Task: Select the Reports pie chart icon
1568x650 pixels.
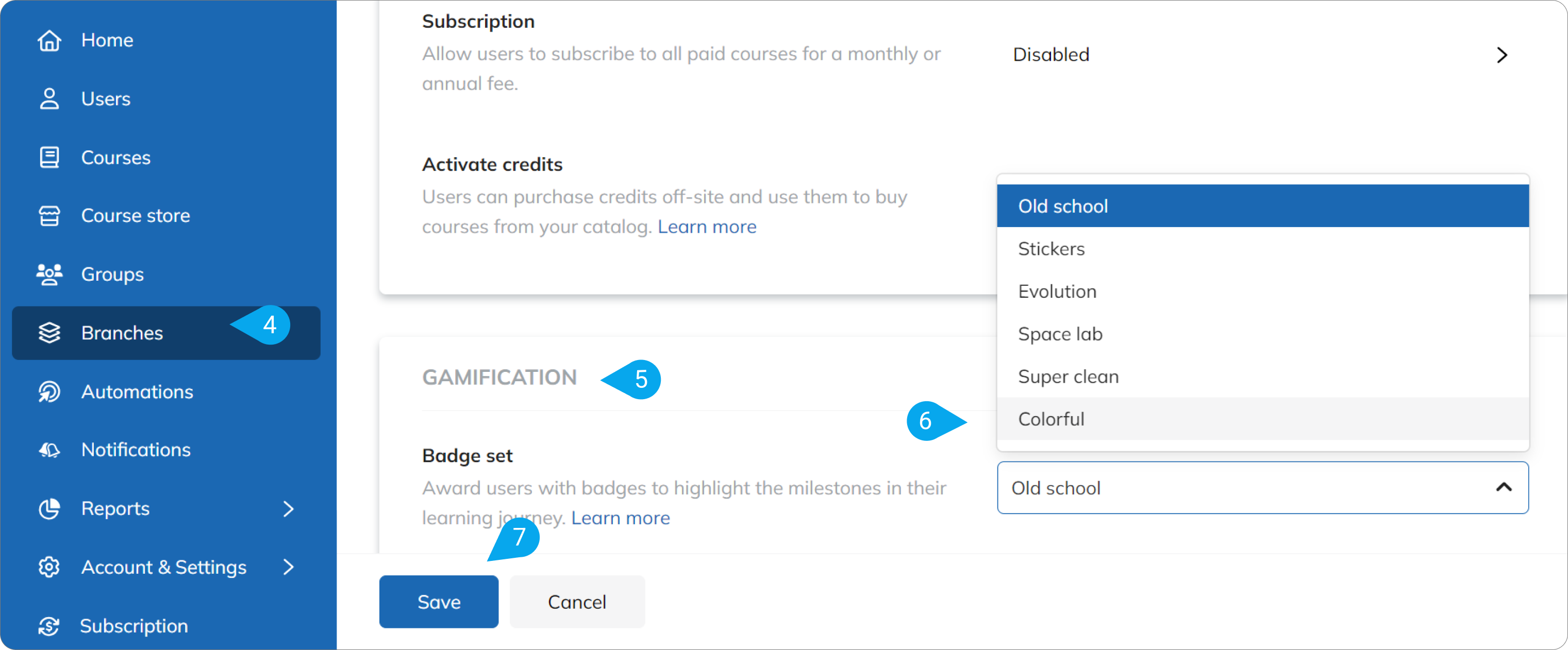Action: pyautogui.click(x=49, y=509)
